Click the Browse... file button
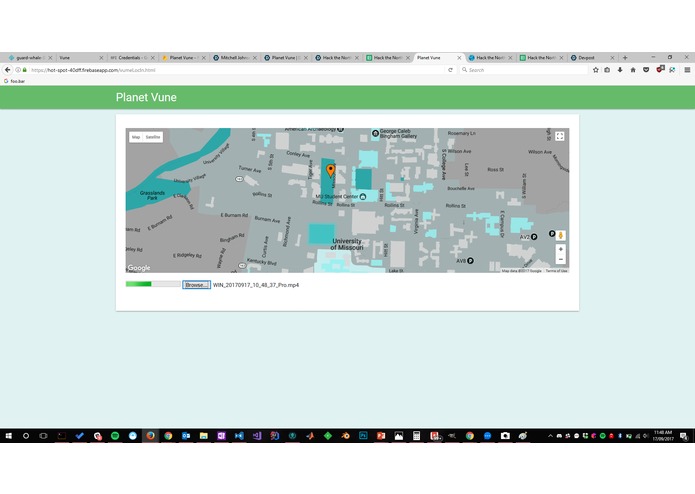This screenshot has width=695, height=494. [x=196, y=285]
